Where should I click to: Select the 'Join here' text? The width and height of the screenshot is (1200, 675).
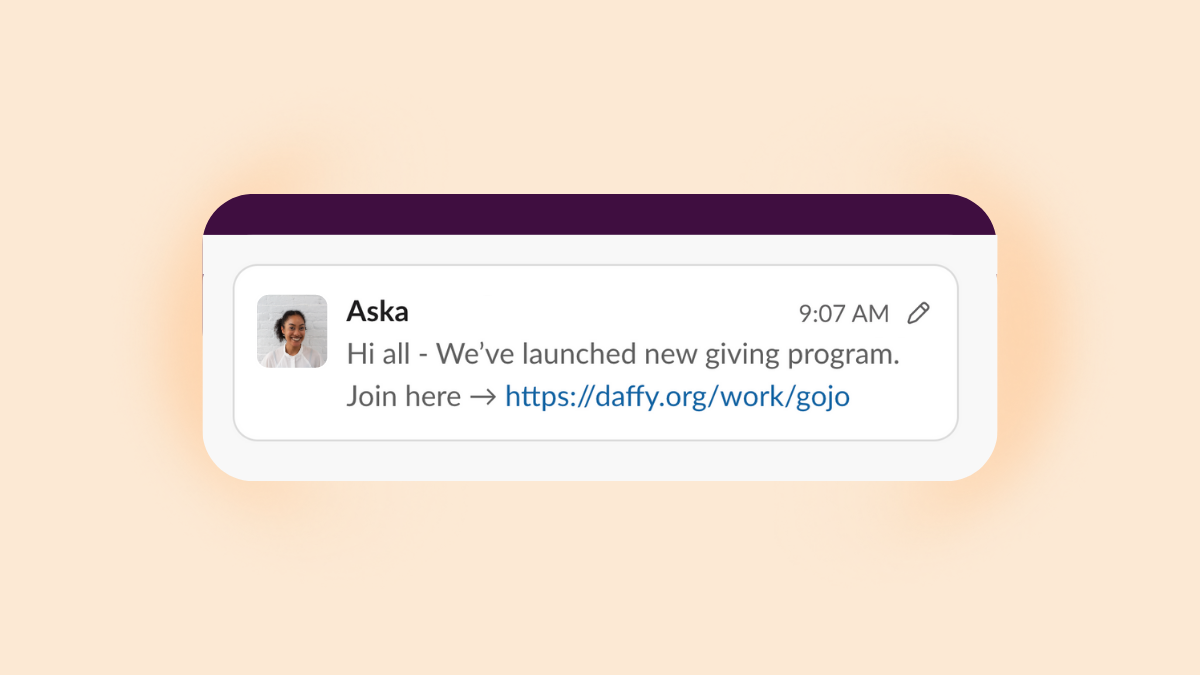pos(403,396)
